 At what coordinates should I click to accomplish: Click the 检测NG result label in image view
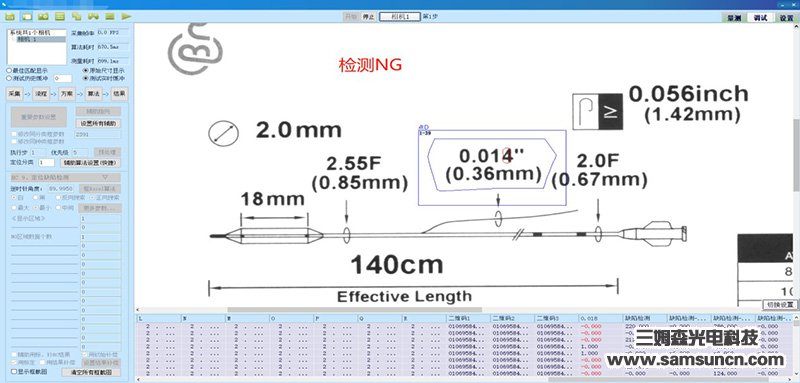pyautogui.click(x=370, y=65)
